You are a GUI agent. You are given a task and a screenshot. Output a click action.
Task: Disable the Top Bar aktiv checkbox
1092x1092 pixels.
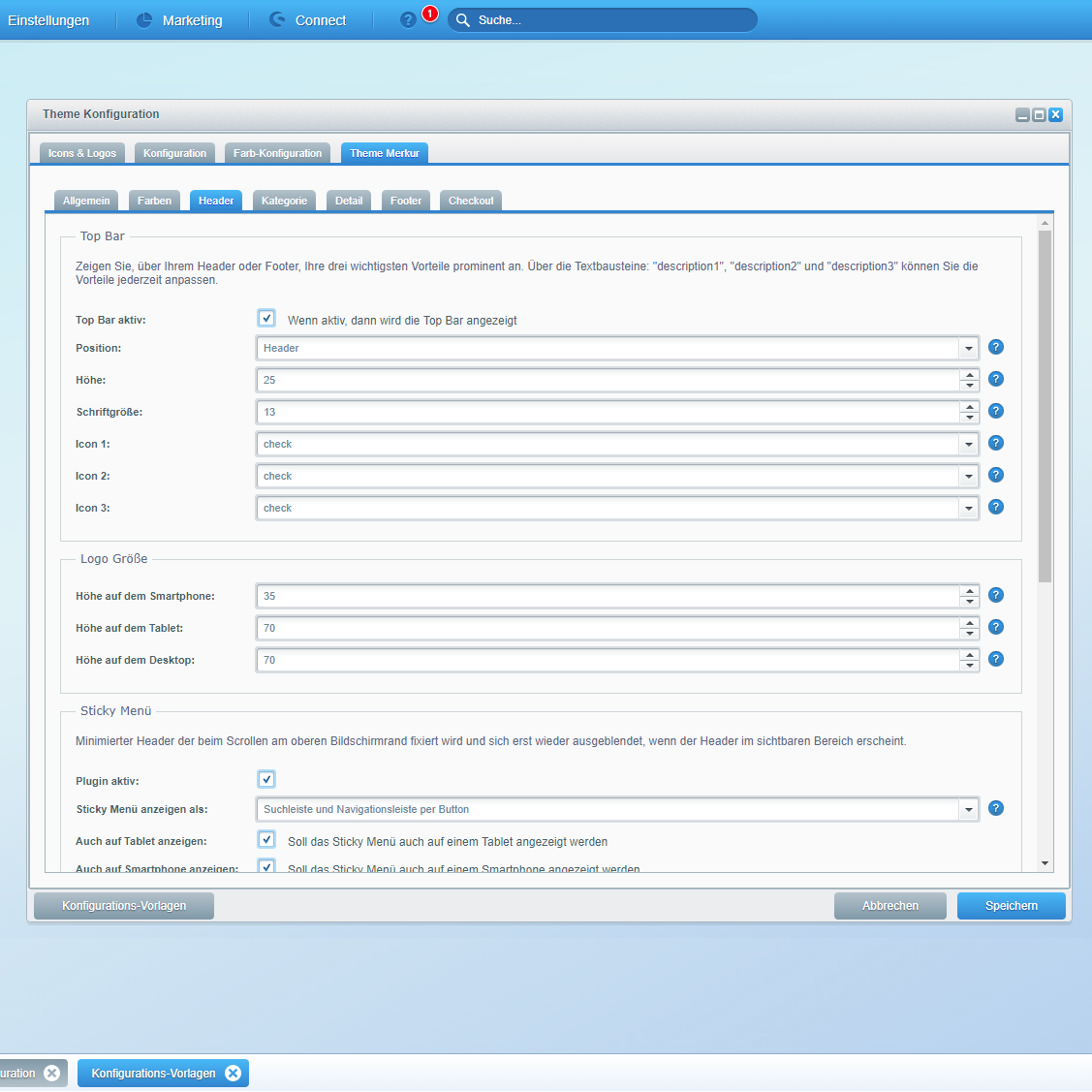coord(266,318)
